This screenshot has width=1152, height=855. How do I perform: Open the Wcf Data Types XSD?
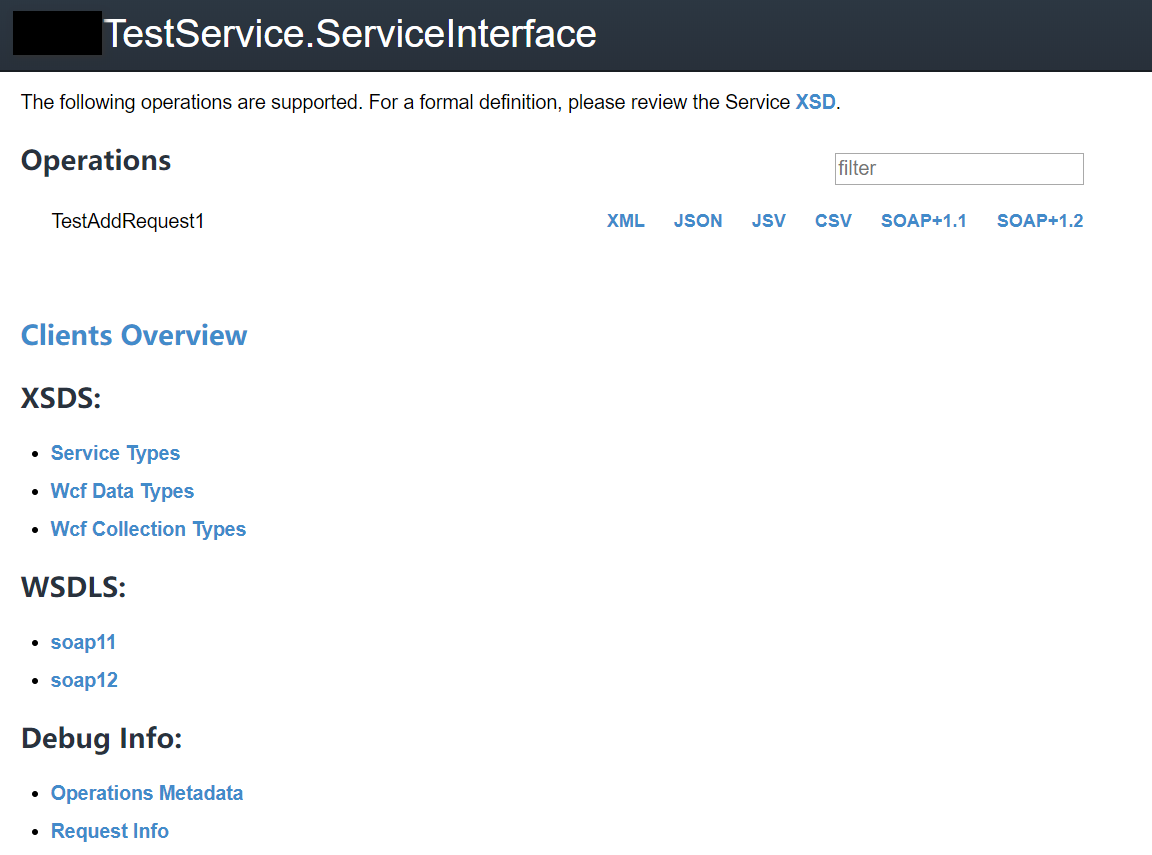122,491
